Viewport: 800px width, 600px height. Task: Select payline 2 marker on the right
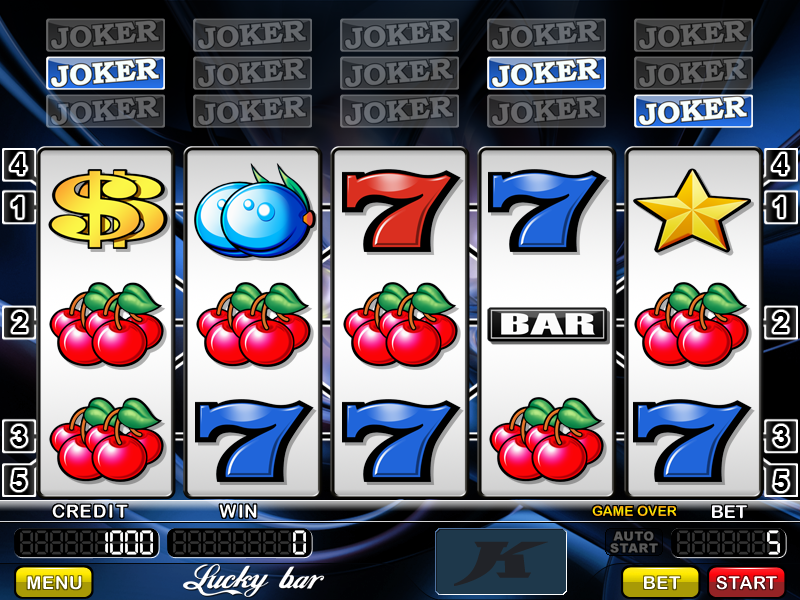pyautogui.click(x=781, y=322)
